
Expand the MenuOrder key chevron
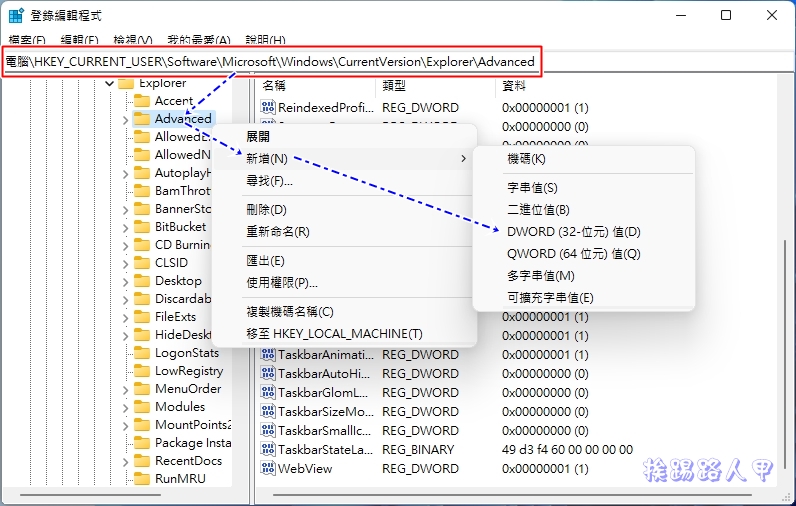125,390
